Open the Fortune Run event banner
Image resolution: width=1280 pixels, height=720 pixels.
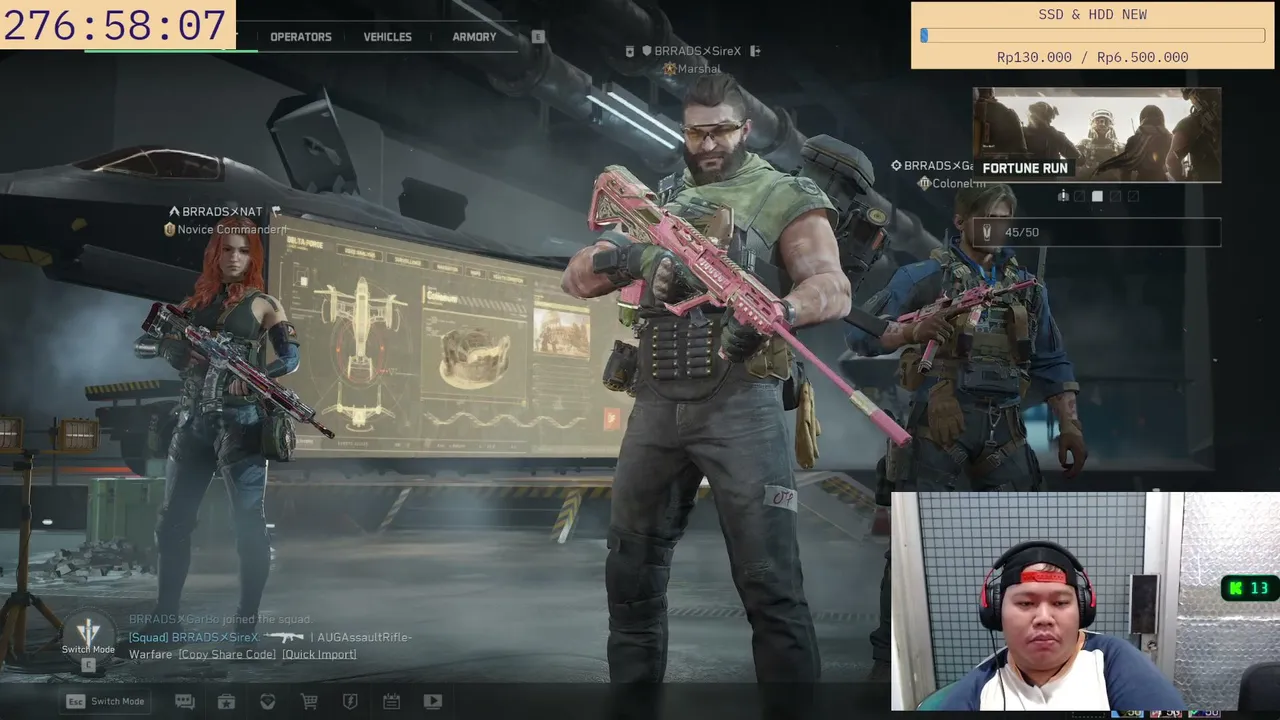coord(1097,135)
